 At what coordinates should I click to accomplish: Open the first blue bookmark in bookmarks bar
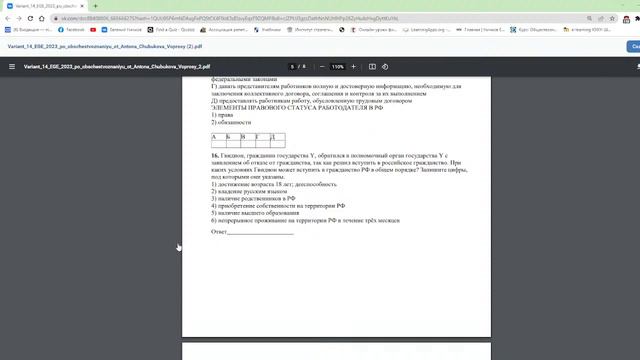point(28,30)
